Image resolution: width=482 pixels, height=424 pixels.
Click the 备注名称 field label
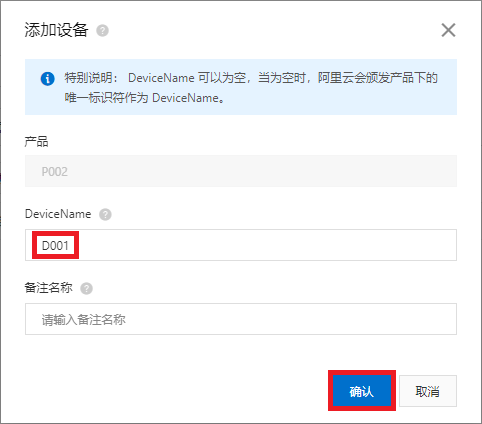coord(48,288)
